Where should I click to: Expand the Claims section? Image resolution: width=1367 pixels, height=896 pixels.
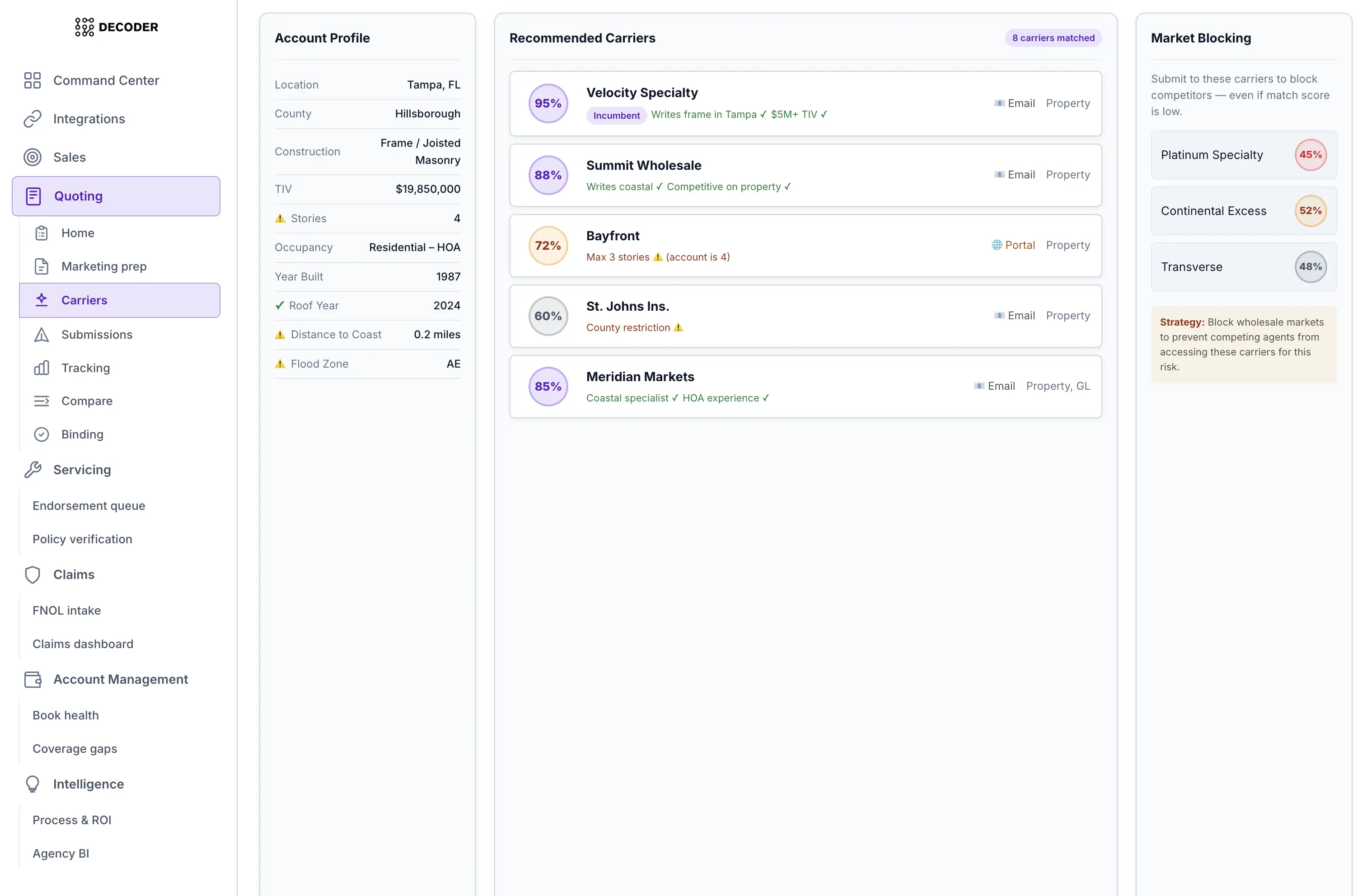[x=74, y=574]
